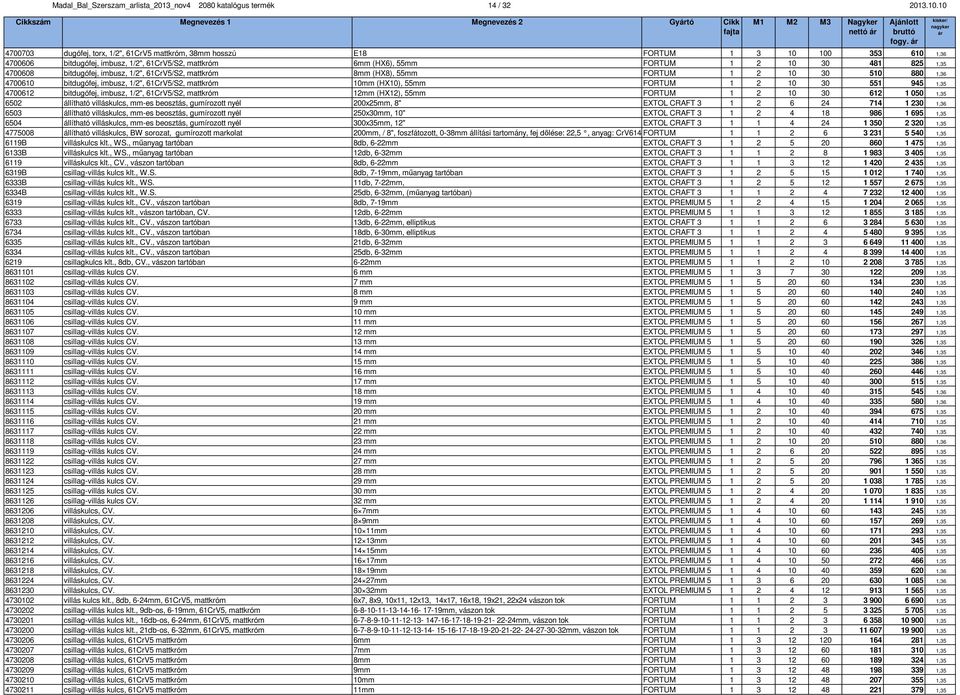Select article number "4775008"

pyautogui.click(x=20, y=133)
